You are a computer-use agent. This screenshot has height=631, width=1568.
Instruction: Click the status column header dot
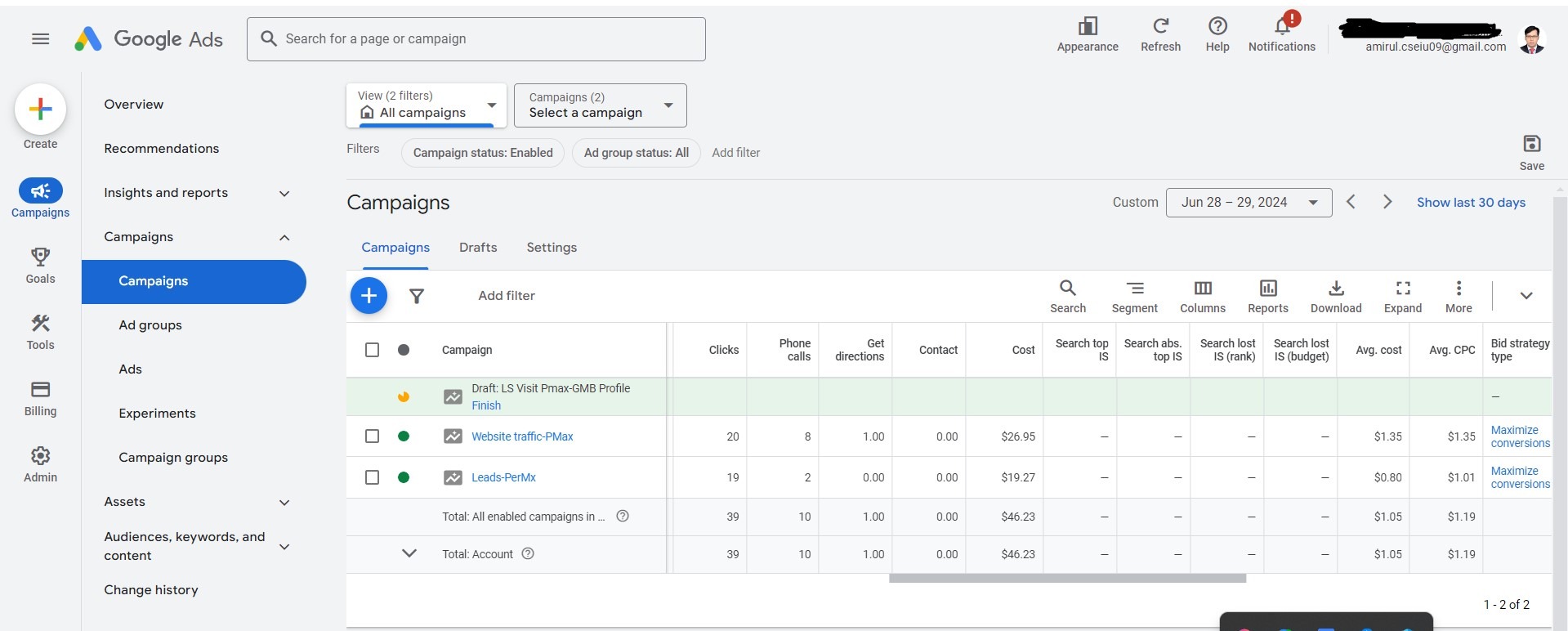tap(404, 350)
